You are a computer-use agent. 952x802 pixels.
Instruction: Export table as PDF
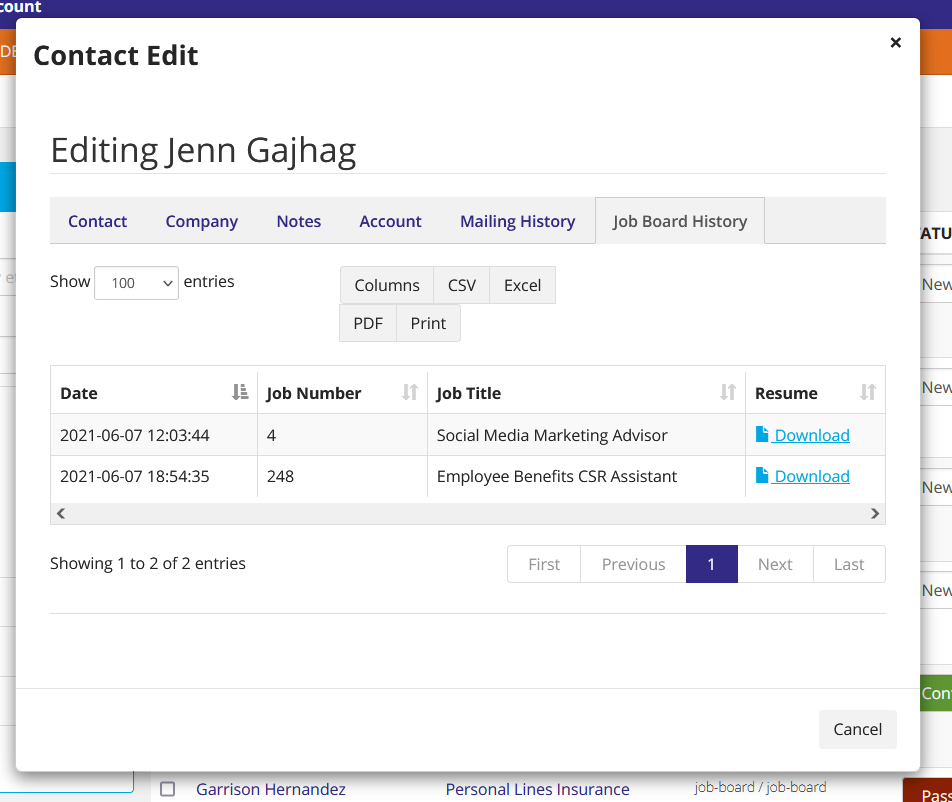368,323
